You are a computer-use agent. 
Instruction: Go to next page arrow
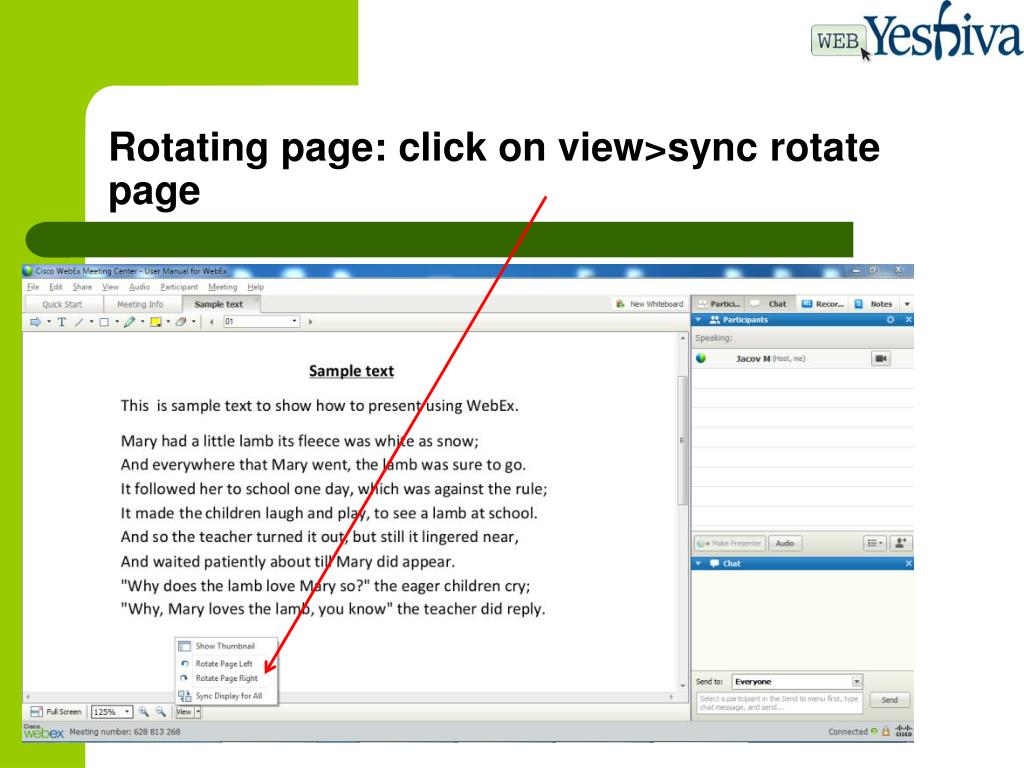point(310,321)
